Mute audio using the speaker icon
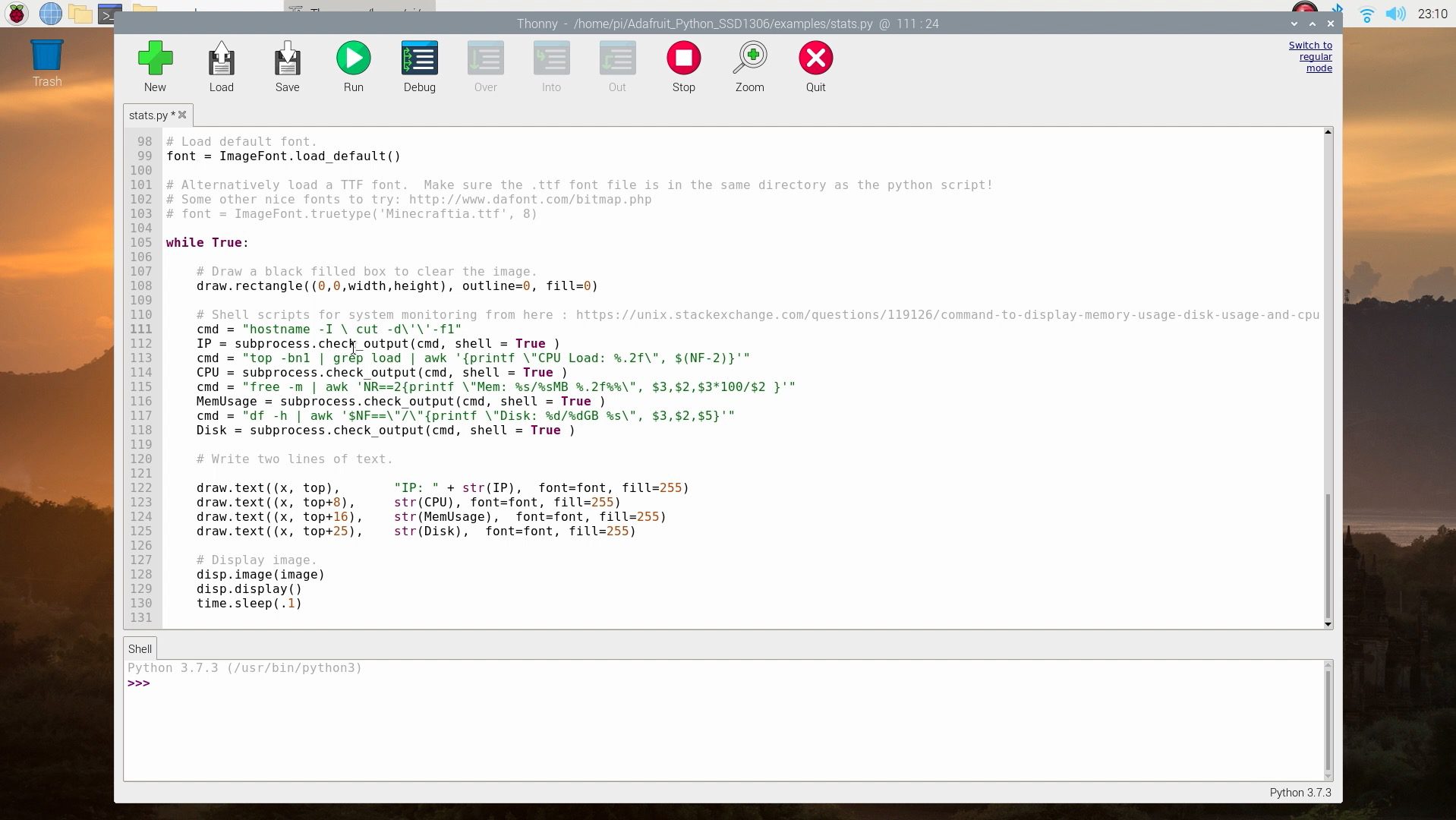1456x820 pixels. 1396,13
